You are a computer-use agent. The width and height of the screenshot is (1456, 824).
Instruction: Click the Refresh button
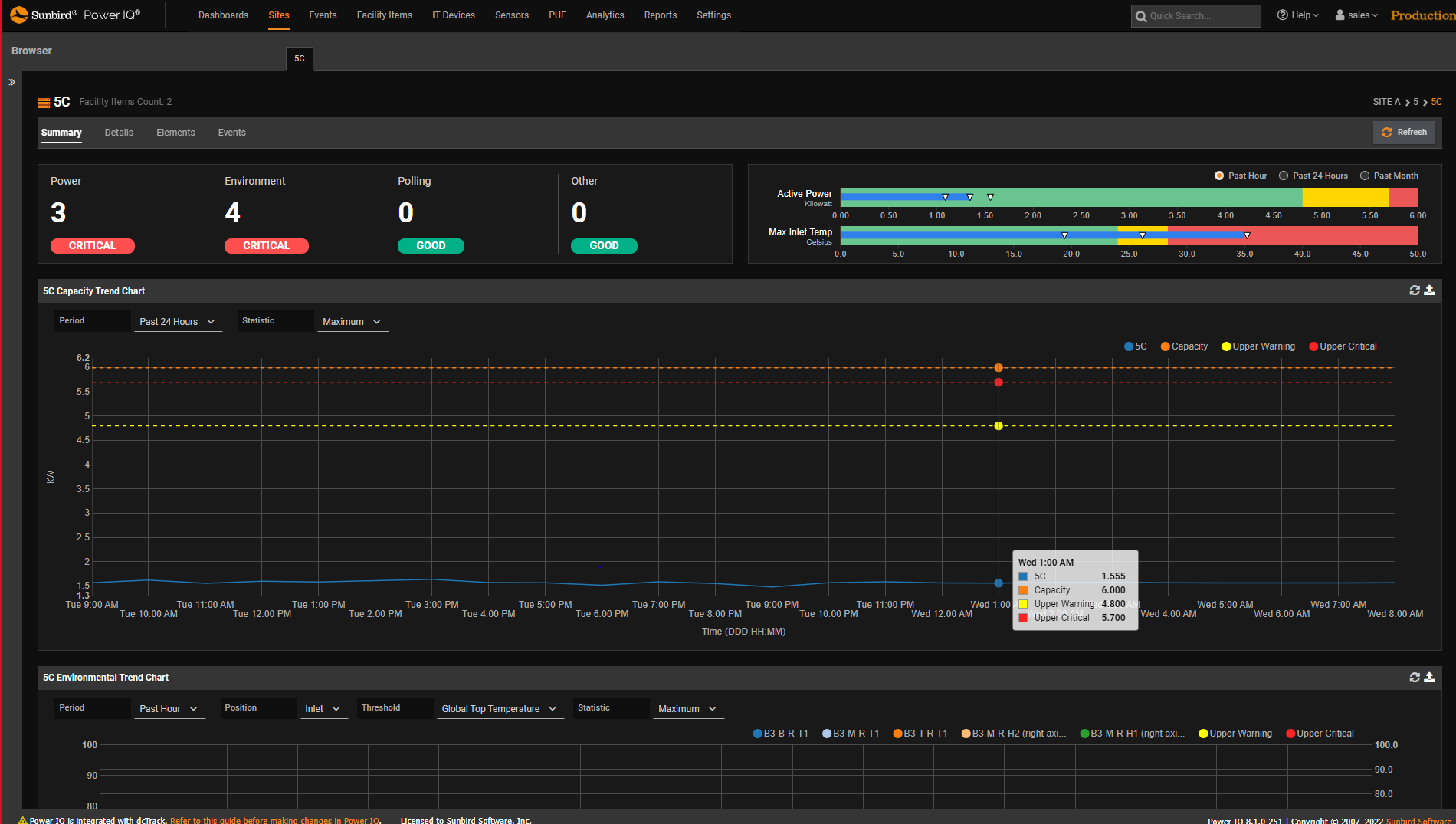tap(1404, 132)
